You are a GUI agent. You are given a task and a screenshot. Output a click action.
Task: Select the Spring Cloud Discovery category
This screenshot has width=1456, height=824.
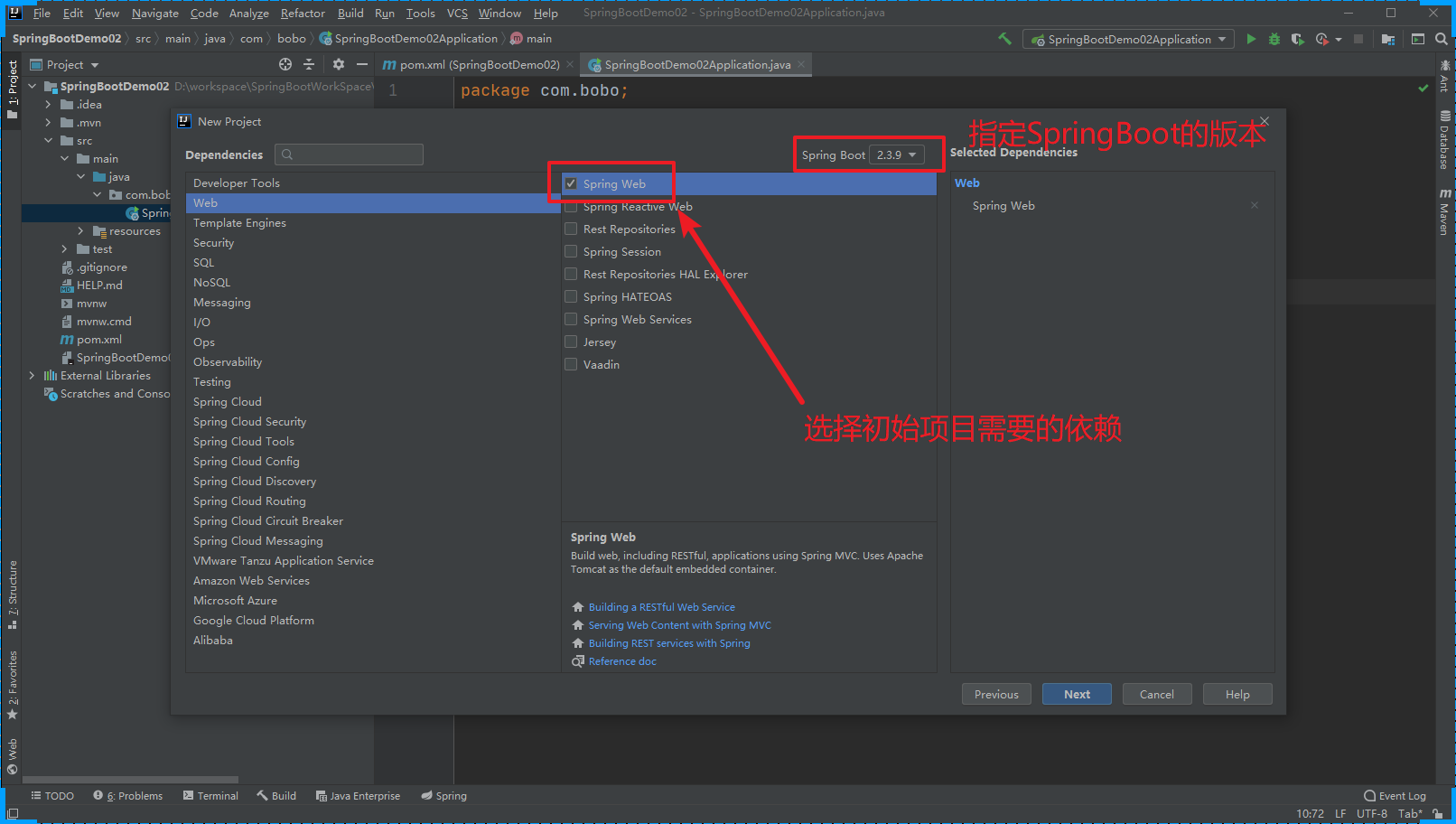(372, 482)
